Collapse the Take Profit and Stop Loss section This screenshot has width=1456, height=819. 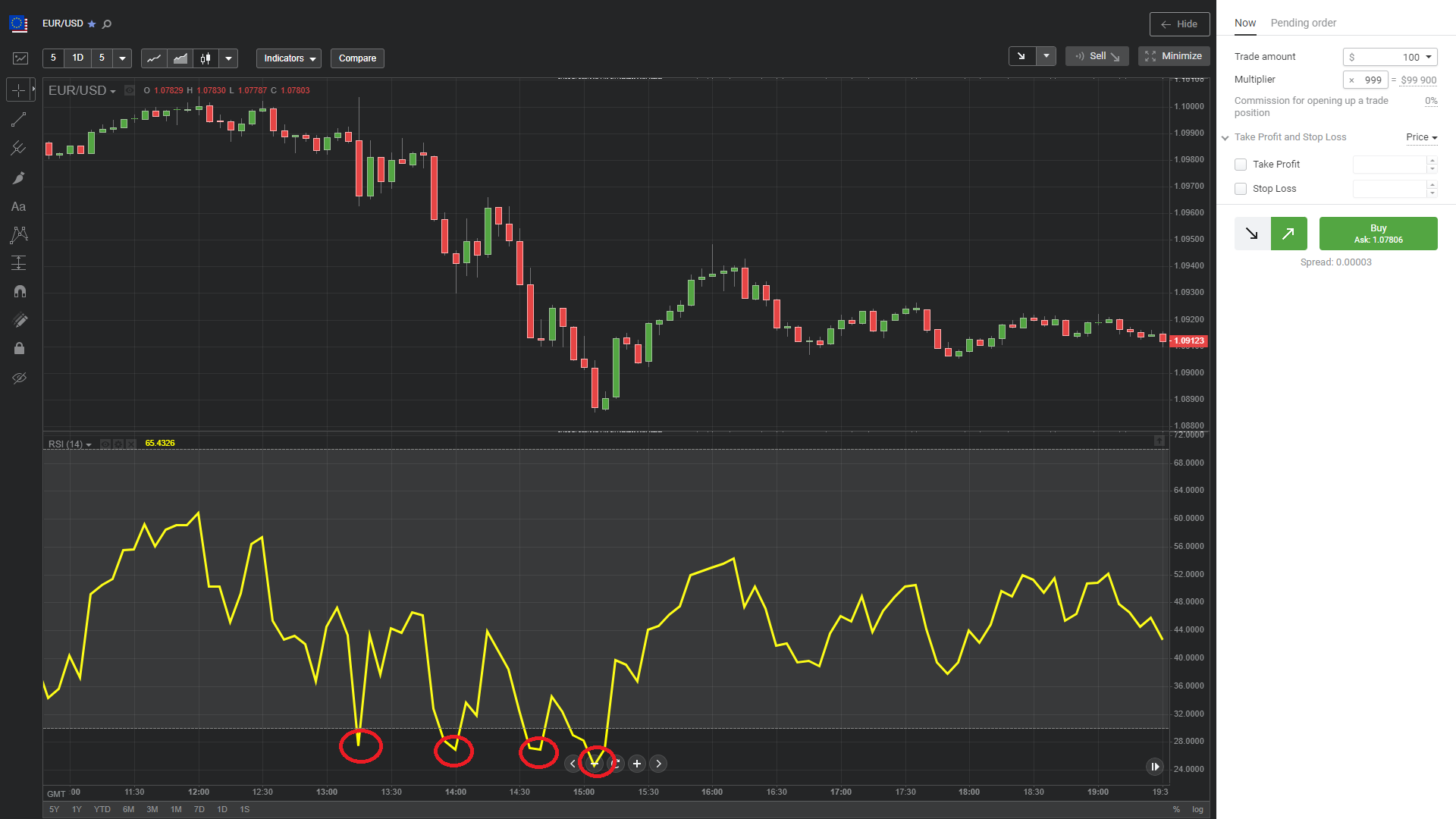pyautogui.click(x=1225, y=138)
